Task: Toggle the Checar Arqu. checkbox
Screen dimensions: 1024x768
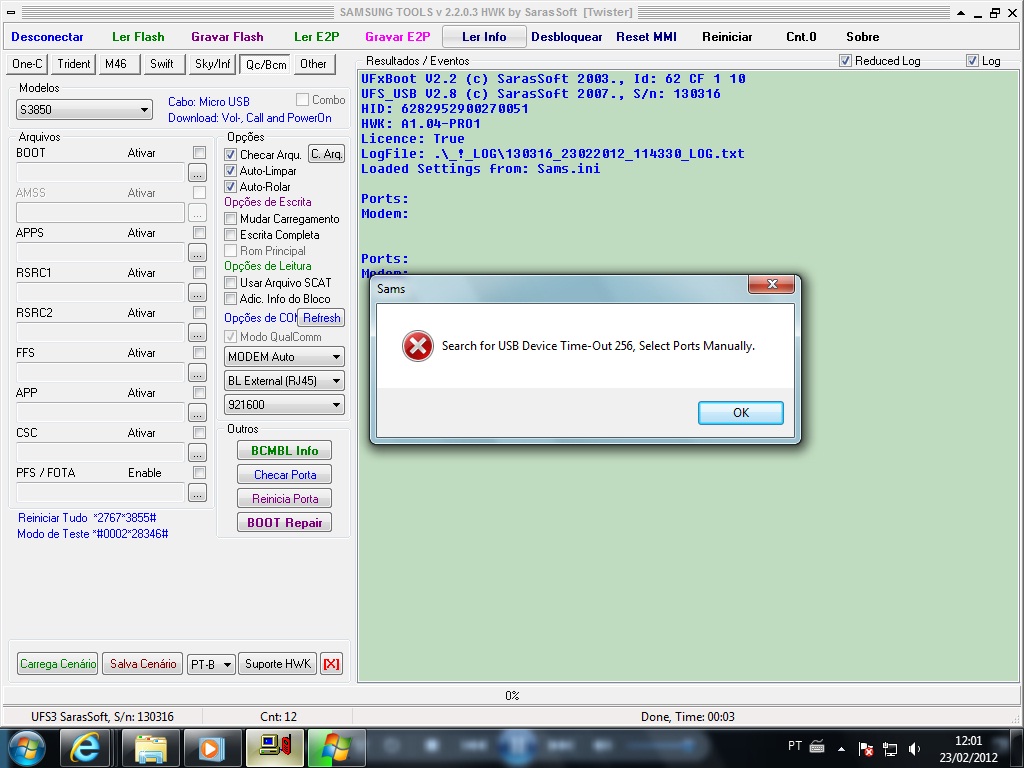Action: [x=231, y=155]
